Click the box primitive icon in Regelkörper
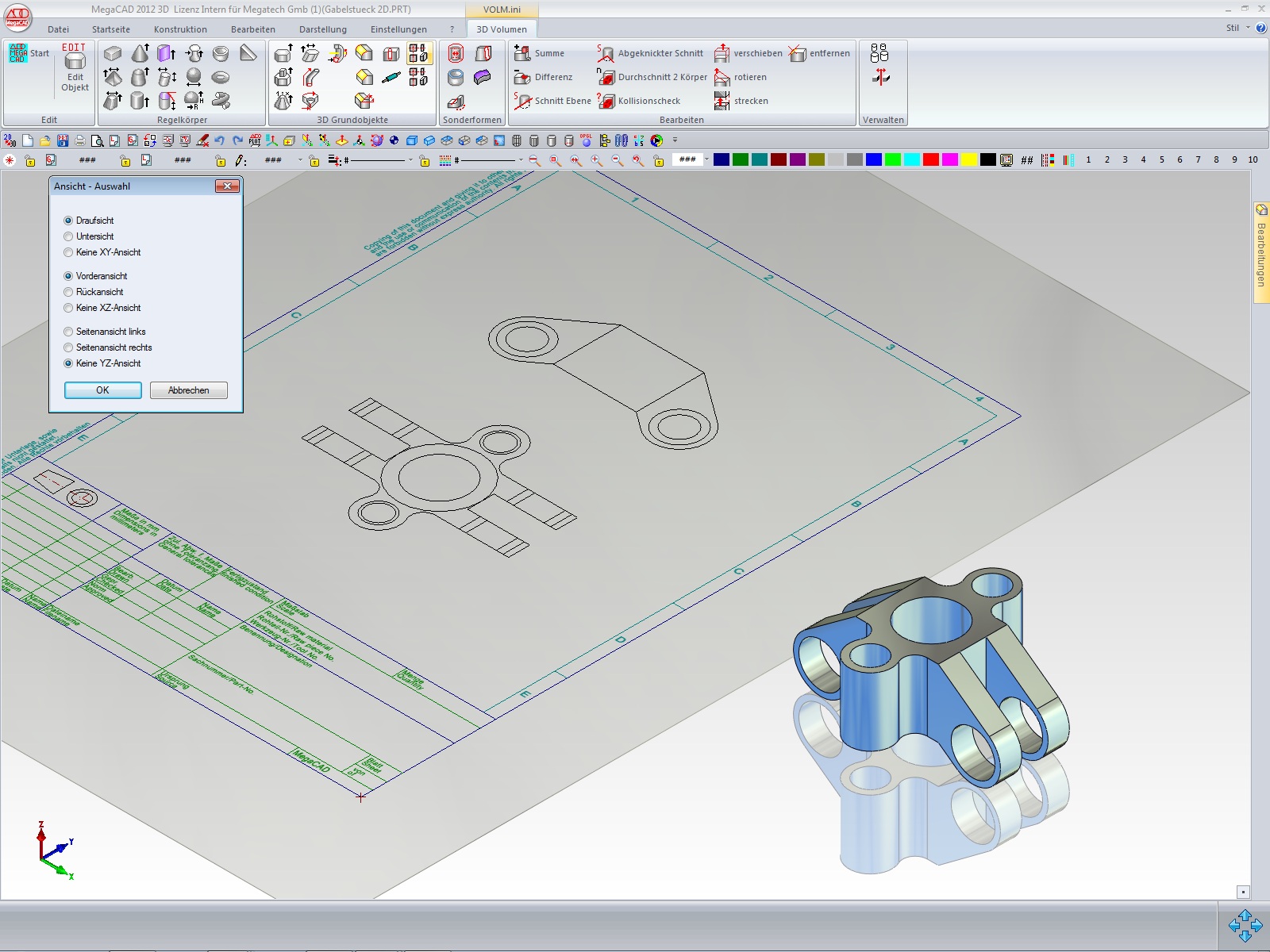This screenshot has height=952, width=1270. click(x=113, y=54)
